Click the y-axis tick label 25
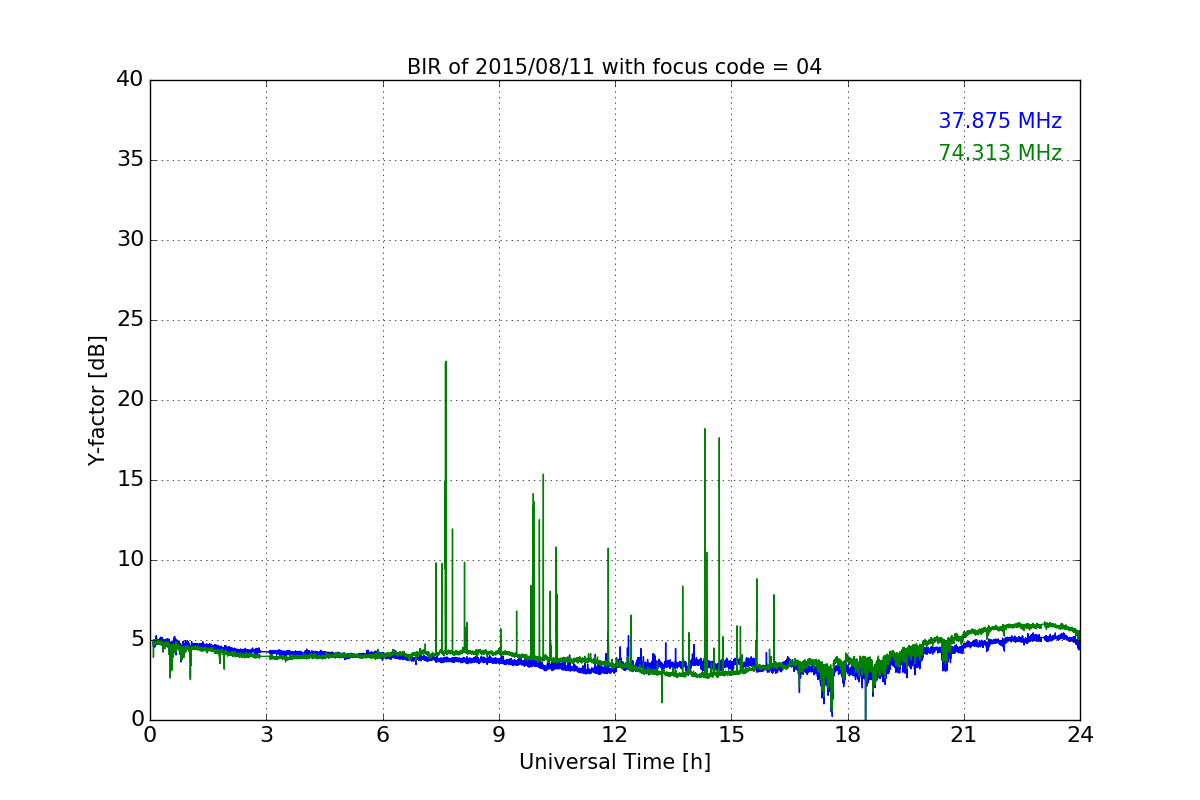1200x800 pixels. 130,320
